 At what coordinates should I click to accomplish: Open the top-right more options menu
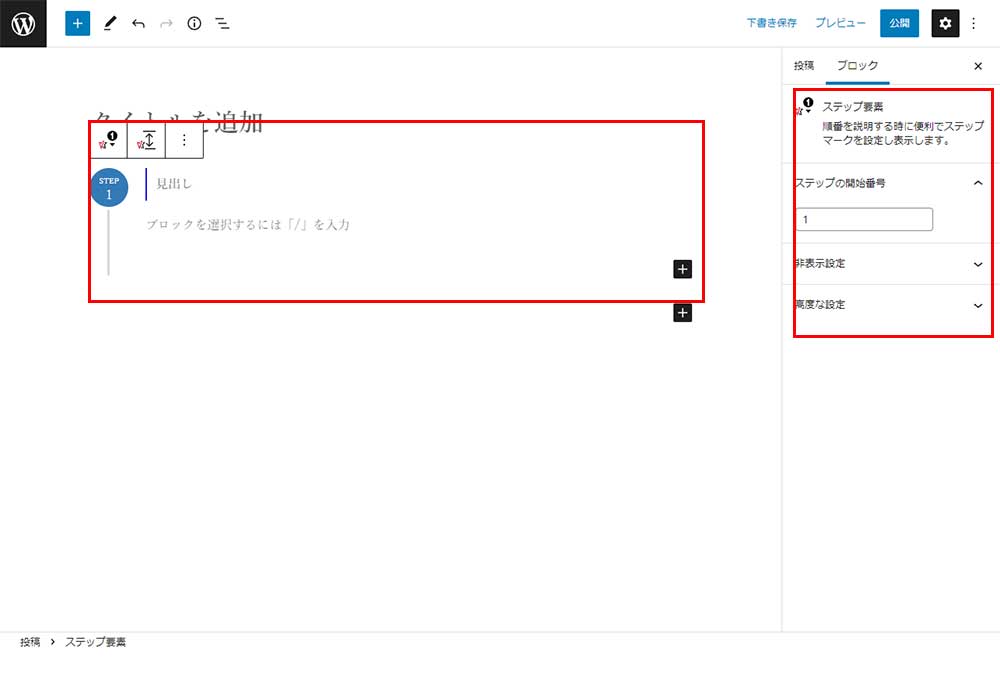tap(974, 23)
